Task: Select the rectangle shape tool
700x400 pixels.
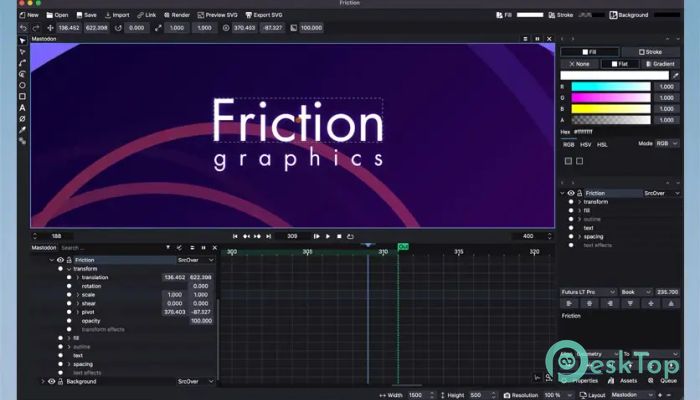Action: click(22, 96)
